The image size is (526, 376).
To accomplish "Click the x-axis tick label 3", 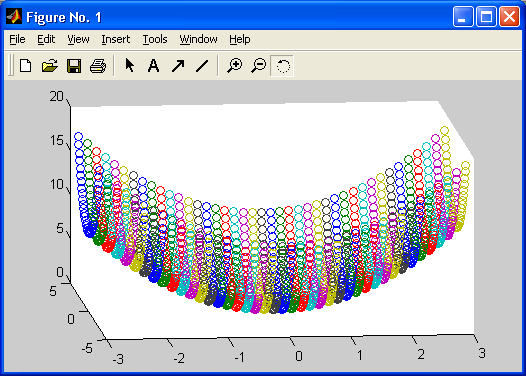I will point(482,353).
